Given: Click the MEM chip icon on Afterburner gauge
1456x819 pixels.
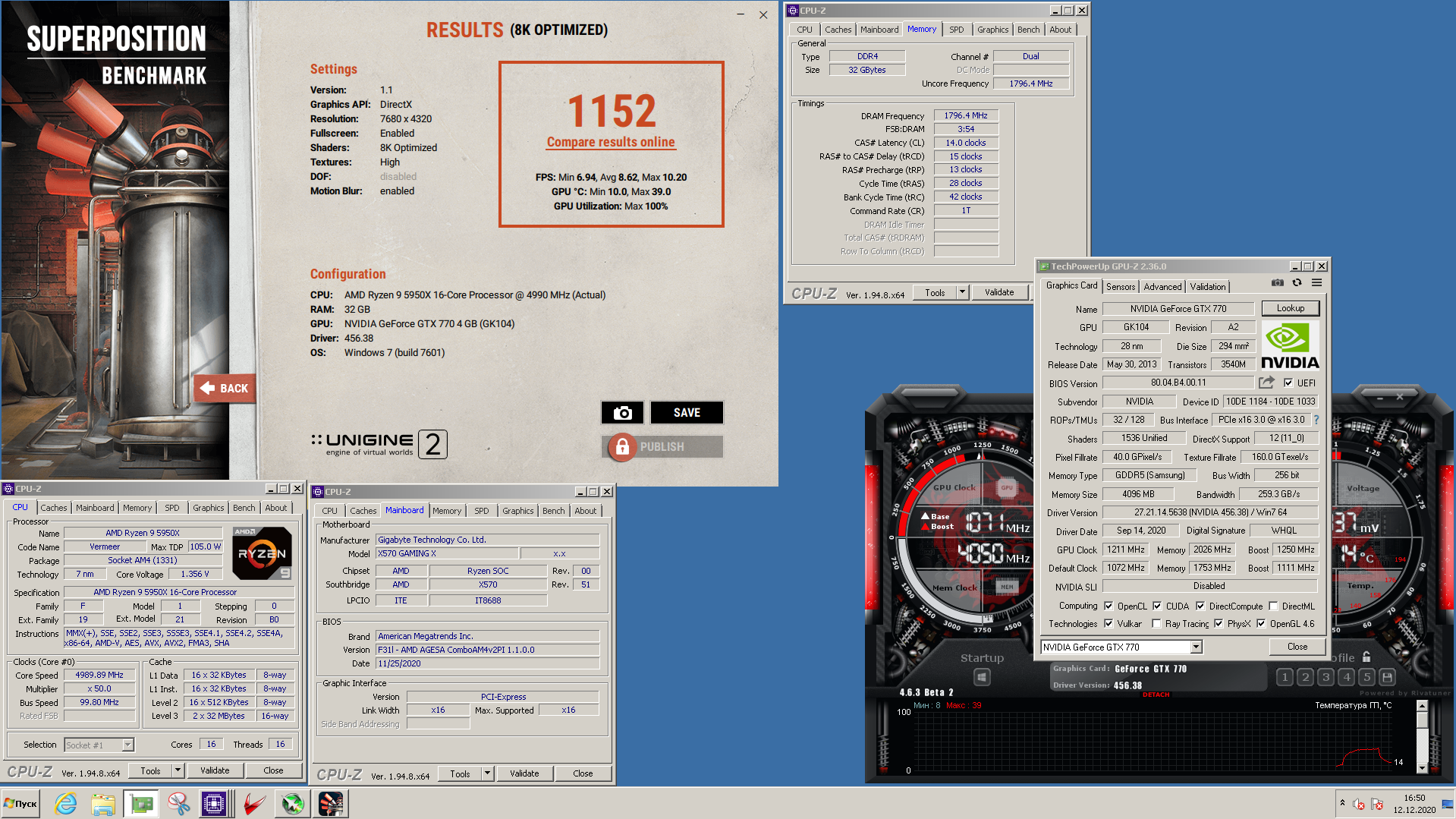Looking at the screenshot, I should (x=1006, y=587).
